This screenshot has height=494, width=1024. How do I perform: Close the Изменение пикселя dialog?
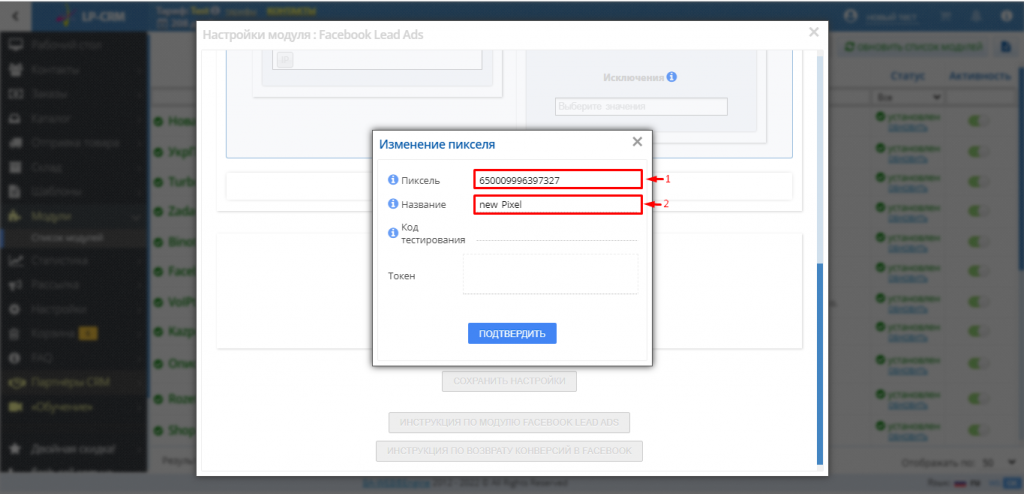637,141
